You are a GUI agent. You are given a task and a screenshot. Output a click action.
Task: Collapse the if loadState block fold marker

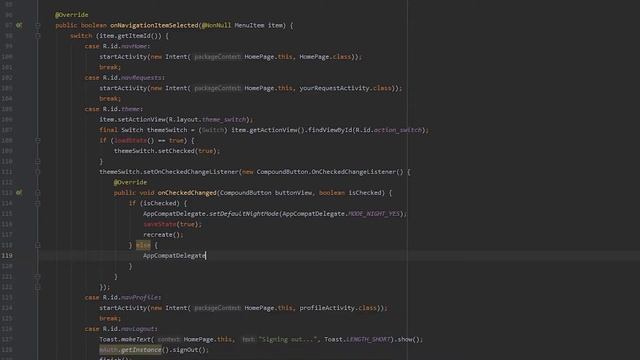pyautogui.click(x=37, y=140)
